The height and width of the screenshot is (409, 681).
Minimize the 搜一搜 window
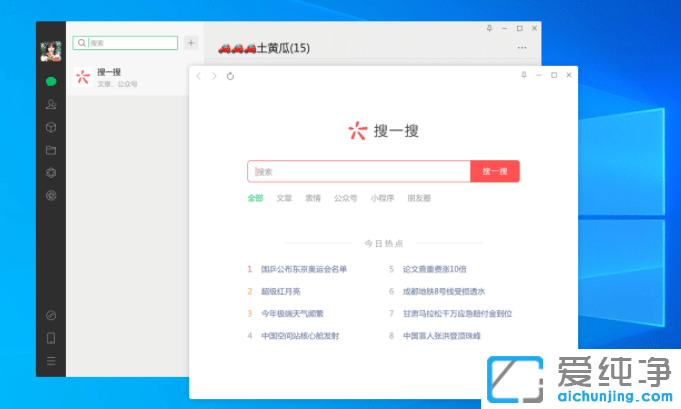click(539, 75)
